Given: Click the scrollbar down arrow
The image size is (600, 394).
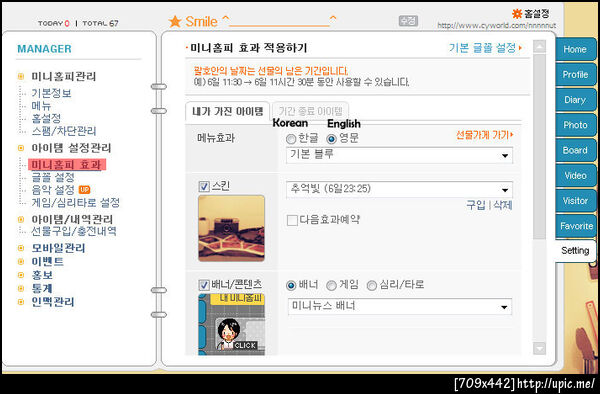Looking at the screenshot, I should pos(540,348).
